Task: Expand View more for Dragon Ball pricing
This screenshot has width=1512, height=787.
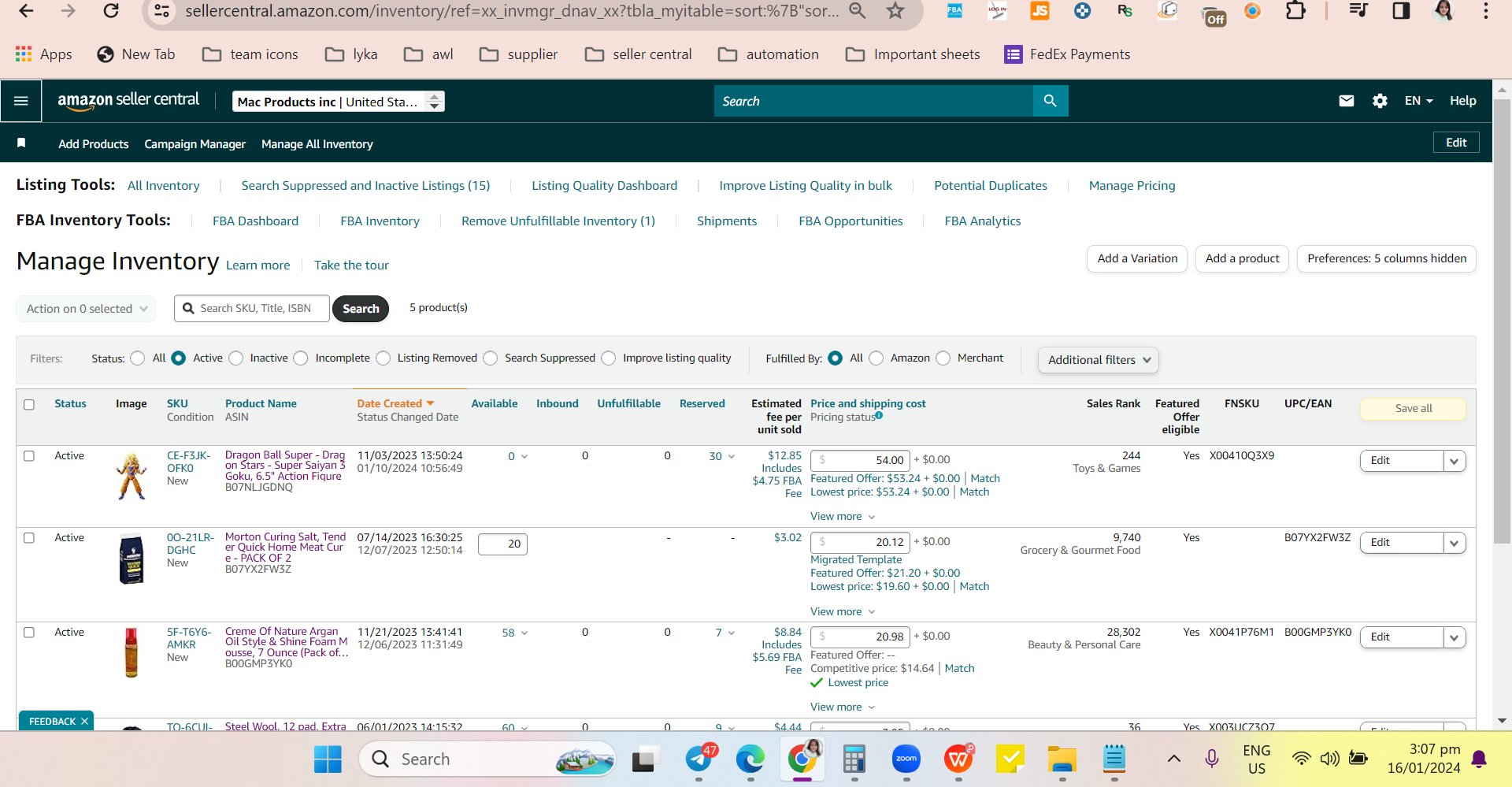Action: click(x=843, y=517)
